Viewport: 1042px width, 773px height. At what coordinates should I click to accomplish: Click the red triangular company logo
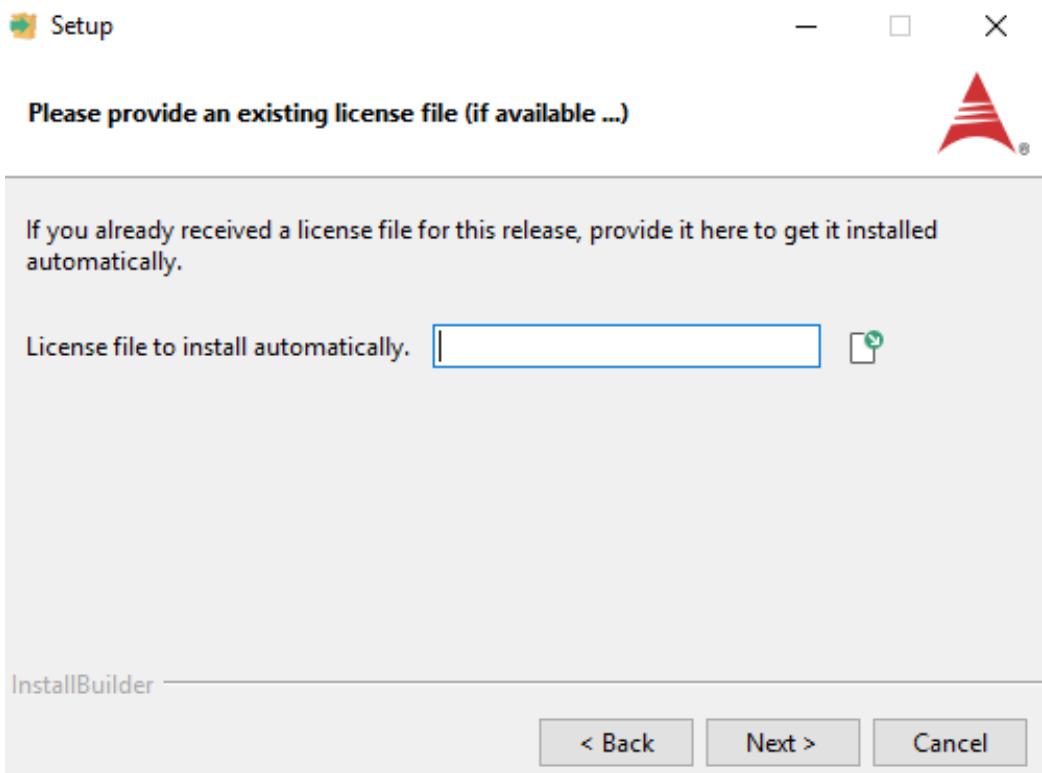[976, 113]
